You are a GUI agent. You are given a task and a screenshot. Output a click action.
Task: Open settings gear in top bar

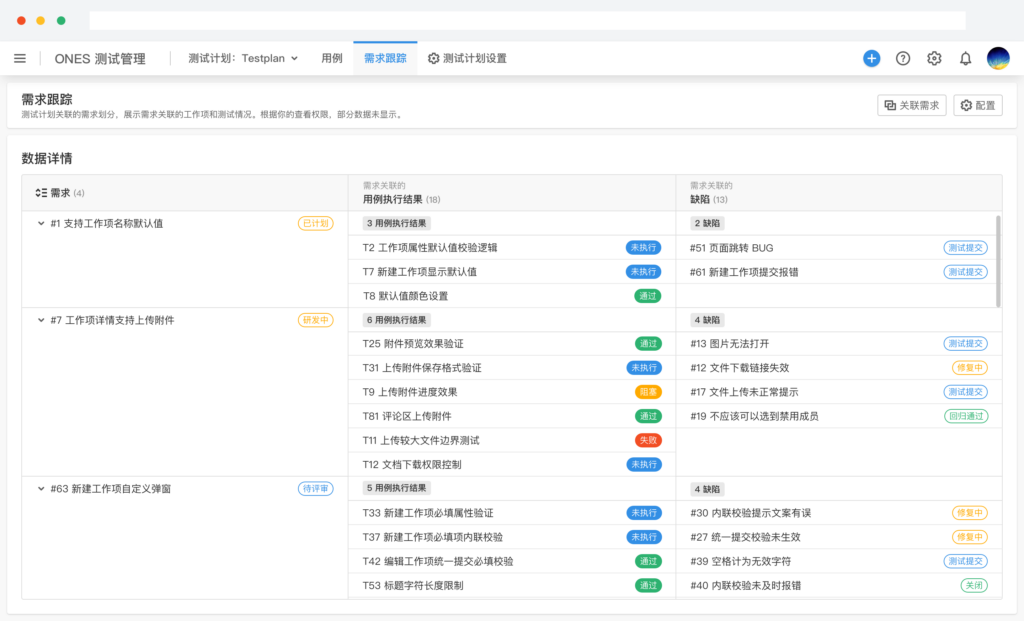pos(934,58)
